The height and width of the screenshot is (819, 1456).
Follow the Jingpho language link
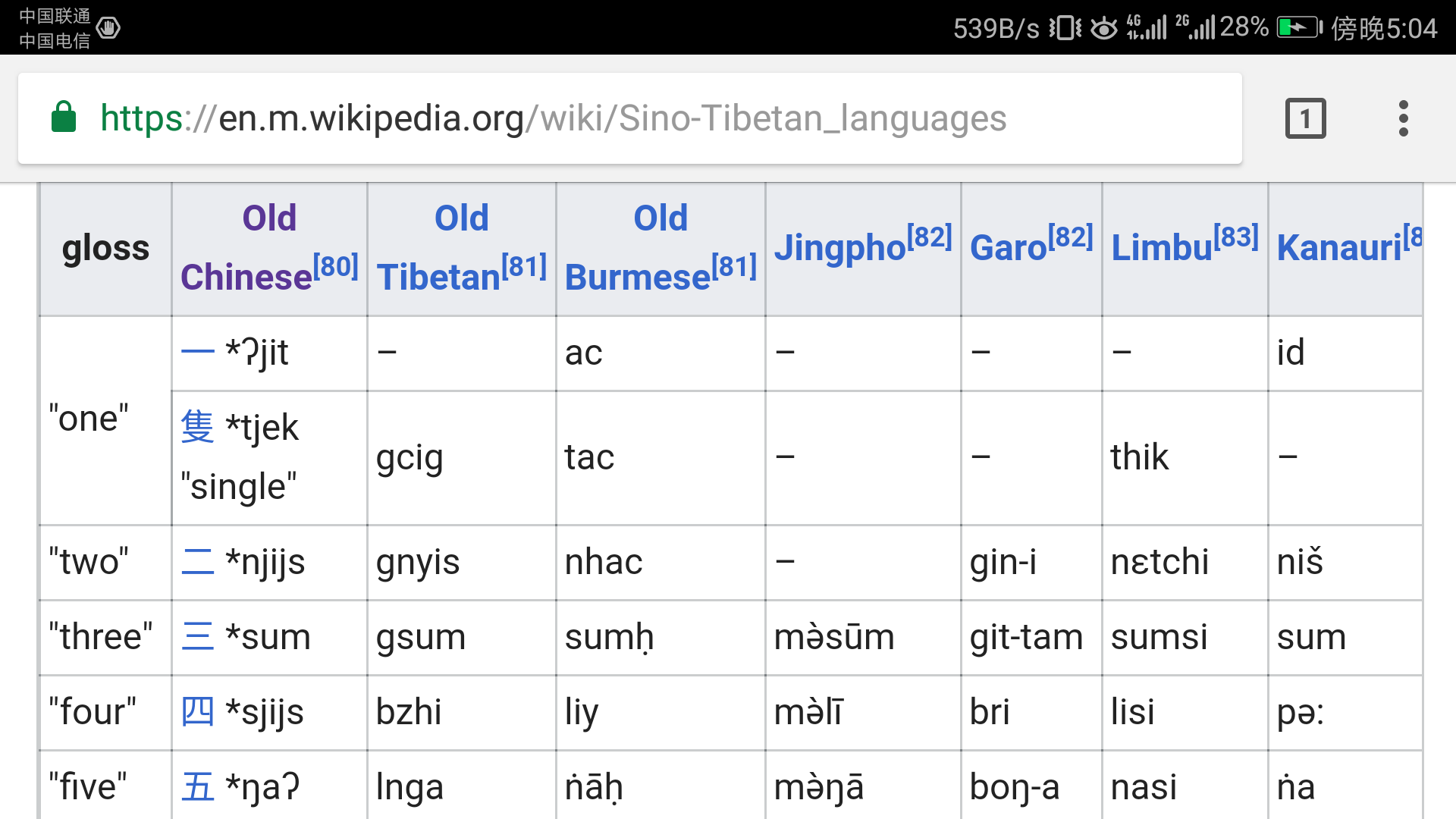(x=840, y=247)
